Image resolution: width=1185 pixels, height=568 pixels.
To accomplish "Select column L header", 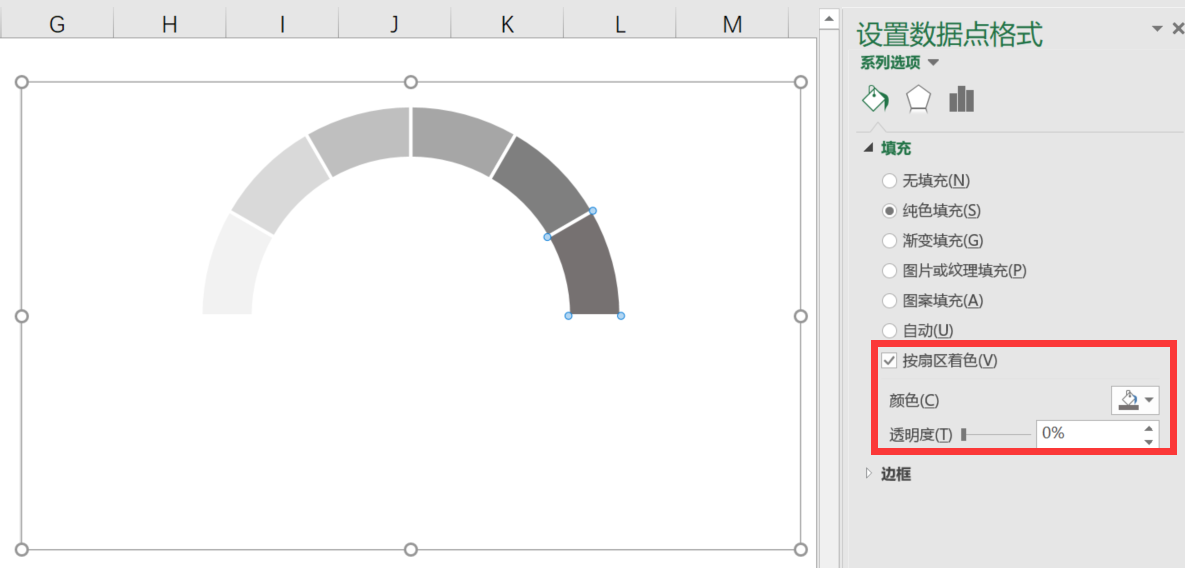I will tap(620, 24).
